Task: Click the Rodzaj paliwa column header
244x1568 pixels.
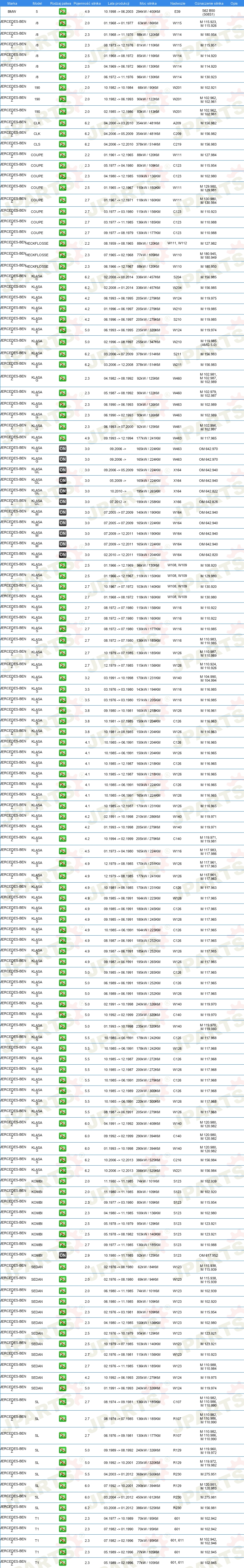Action: pyautogui.click(x=61, y=3)
